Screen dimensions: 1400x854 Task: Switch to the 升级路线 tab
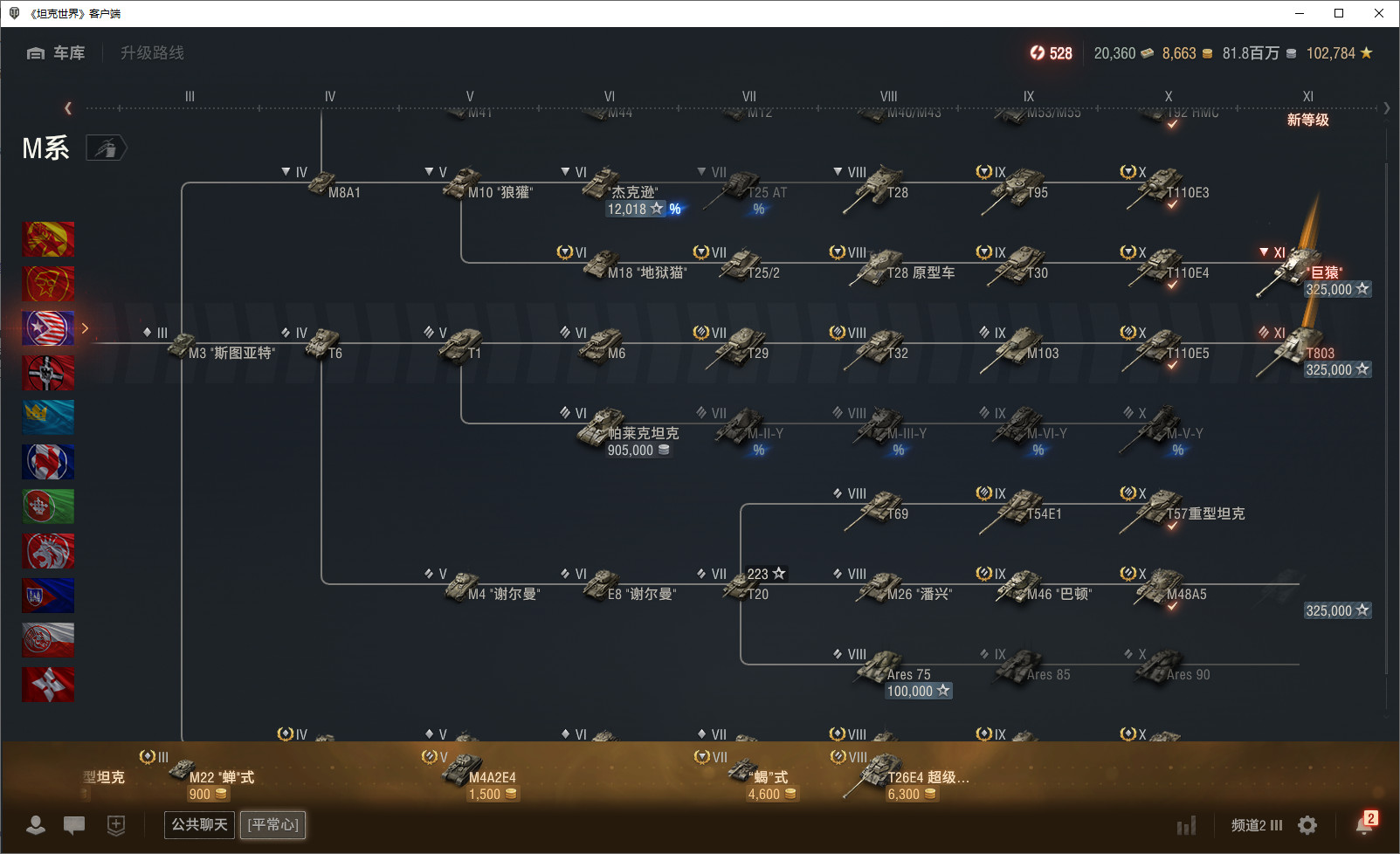[152, 53]
